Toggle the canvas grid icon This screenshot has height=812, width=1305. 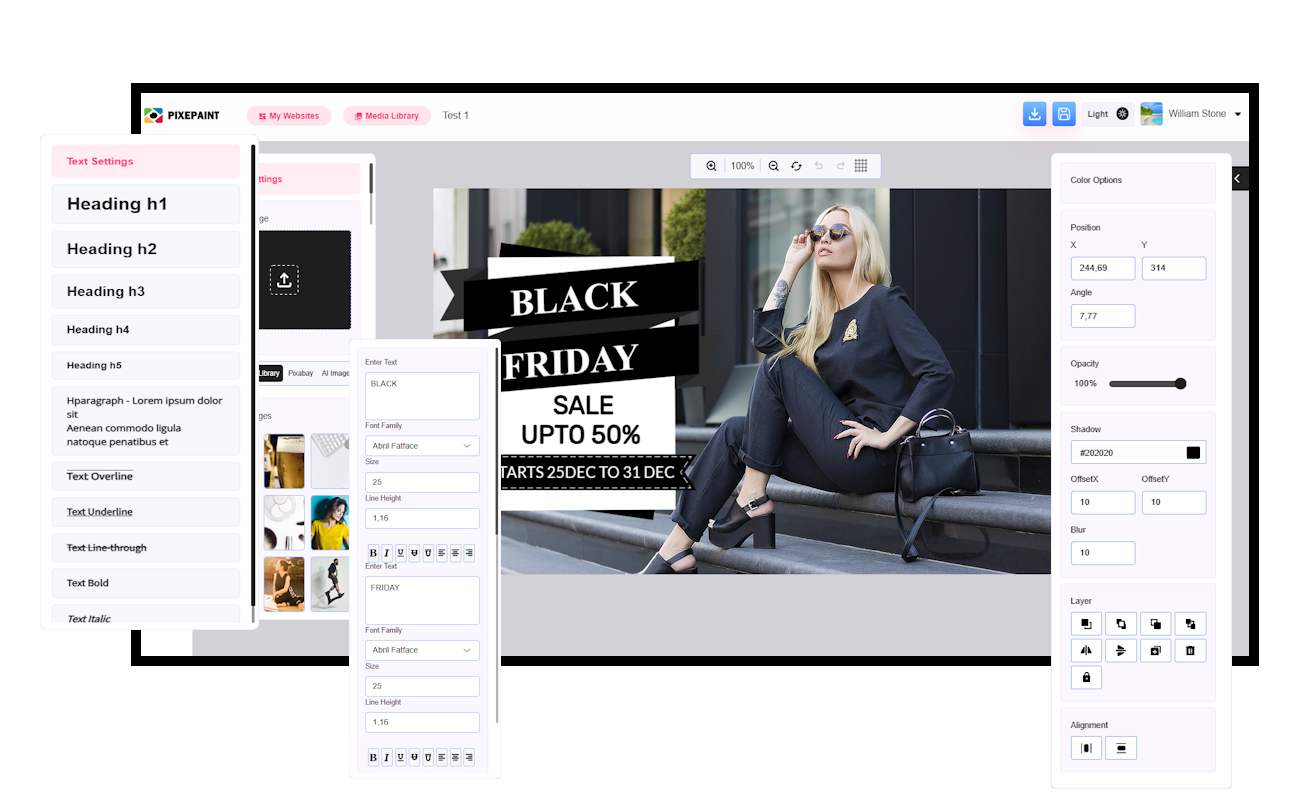pyautogui.click(x=860, y=166)
